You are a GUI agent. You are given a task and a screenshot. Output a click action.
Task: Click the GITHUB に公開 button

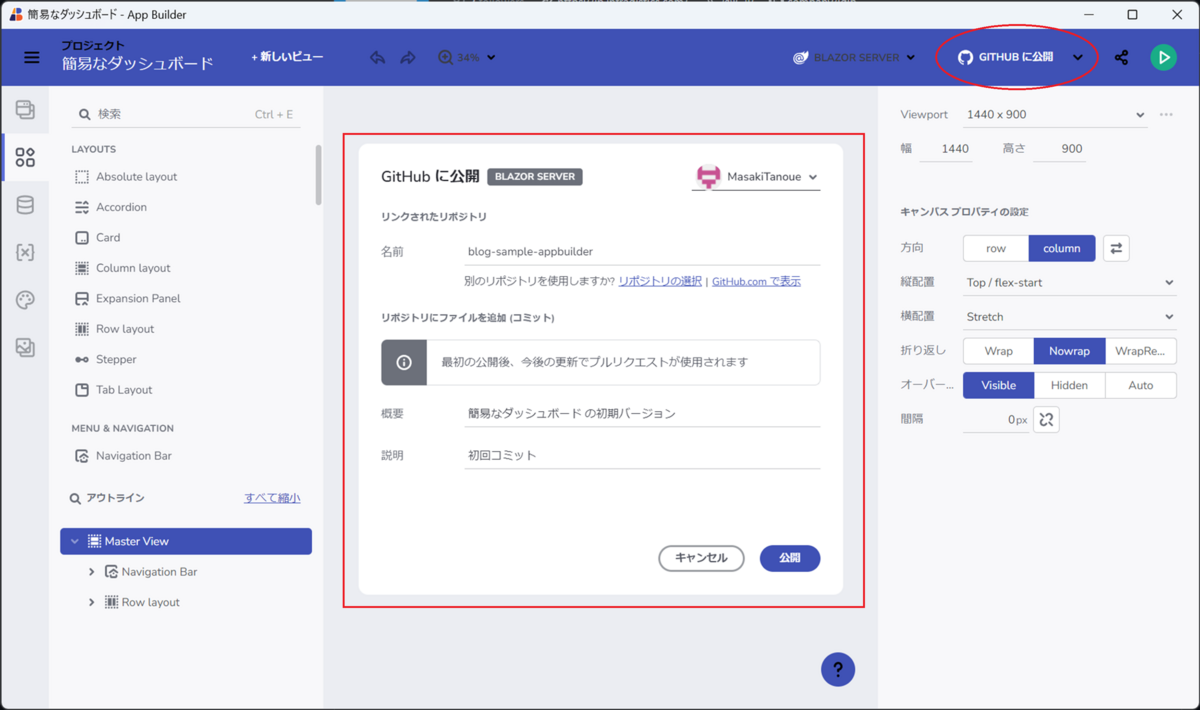1005,58
